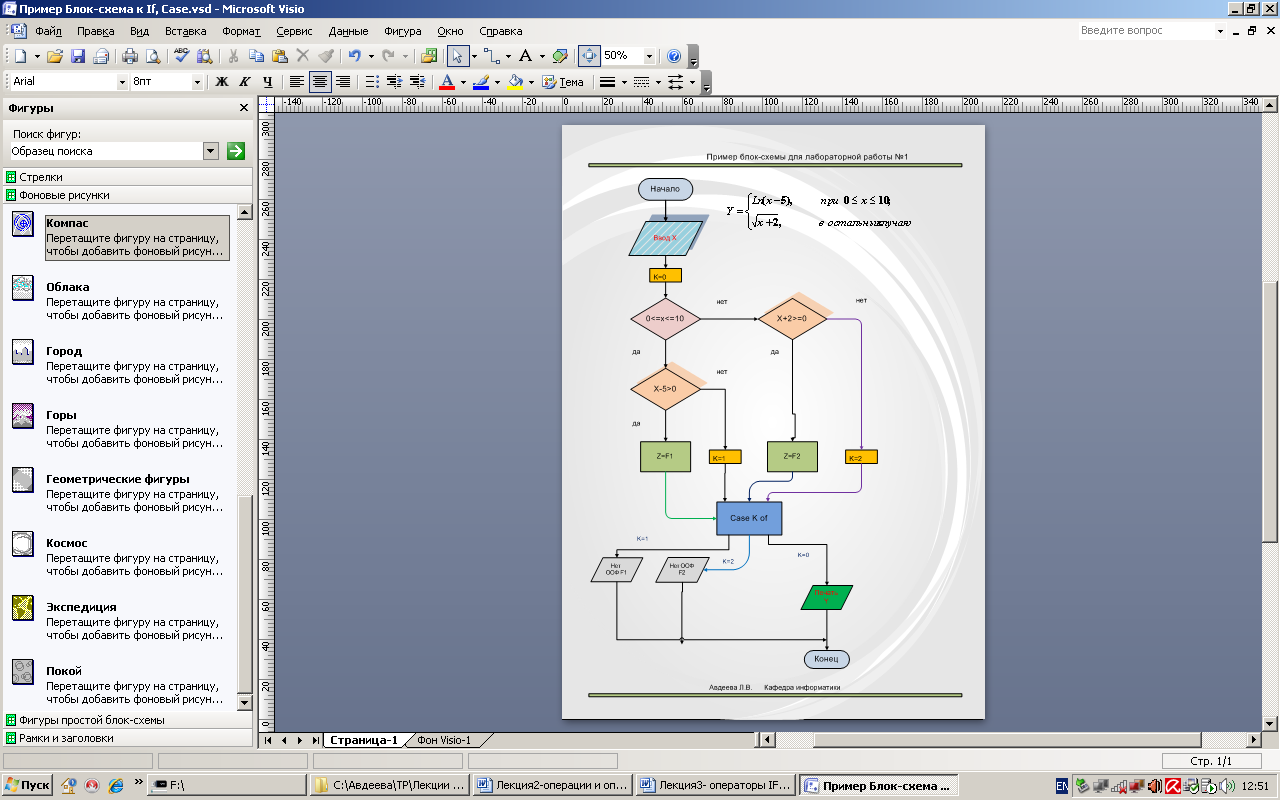Apply line color blue pencil swatch
This screenshot has height=800, width=1280.
(481, 82)
